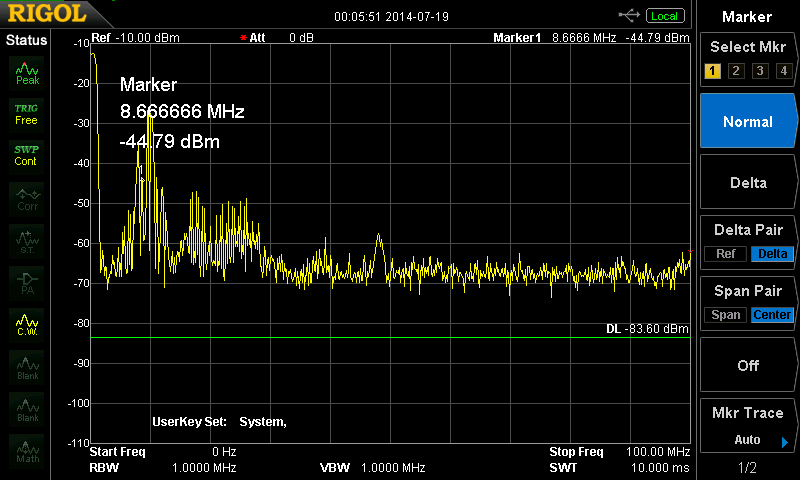
Task: Click the DL -83.60 dBm label
Action: (647, 329)
